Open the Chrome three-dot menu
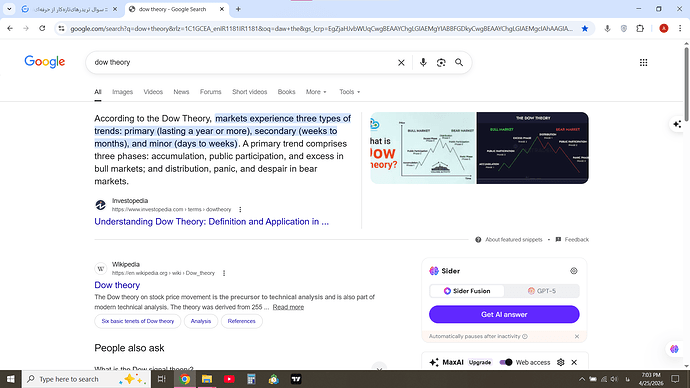690x388 pixels. click(680, 29)
